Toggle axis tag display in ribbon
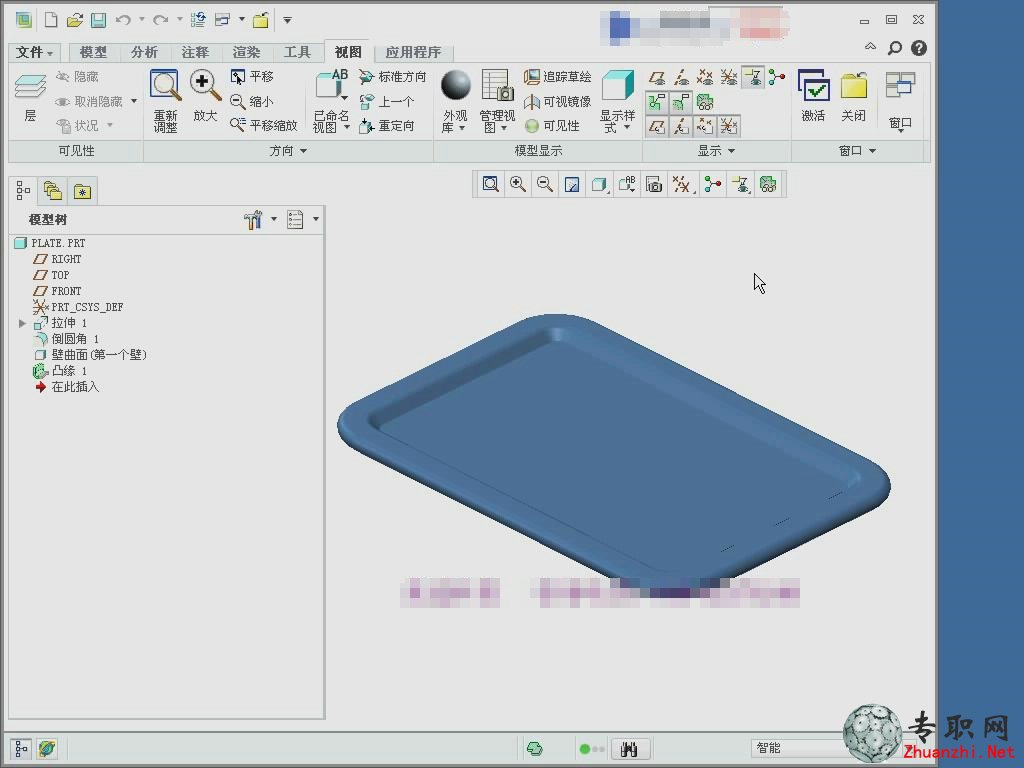 tap(681, 126)
